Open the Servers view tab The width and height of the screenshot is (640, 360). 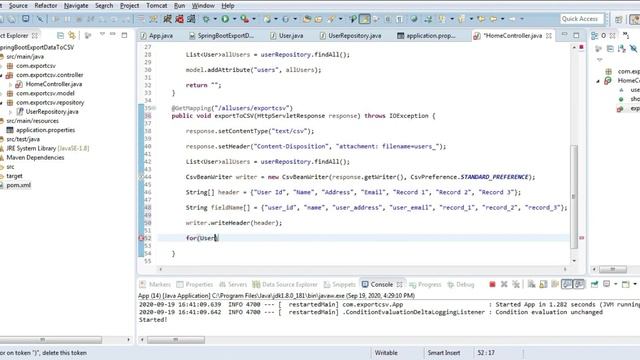(x=233, y=284)
